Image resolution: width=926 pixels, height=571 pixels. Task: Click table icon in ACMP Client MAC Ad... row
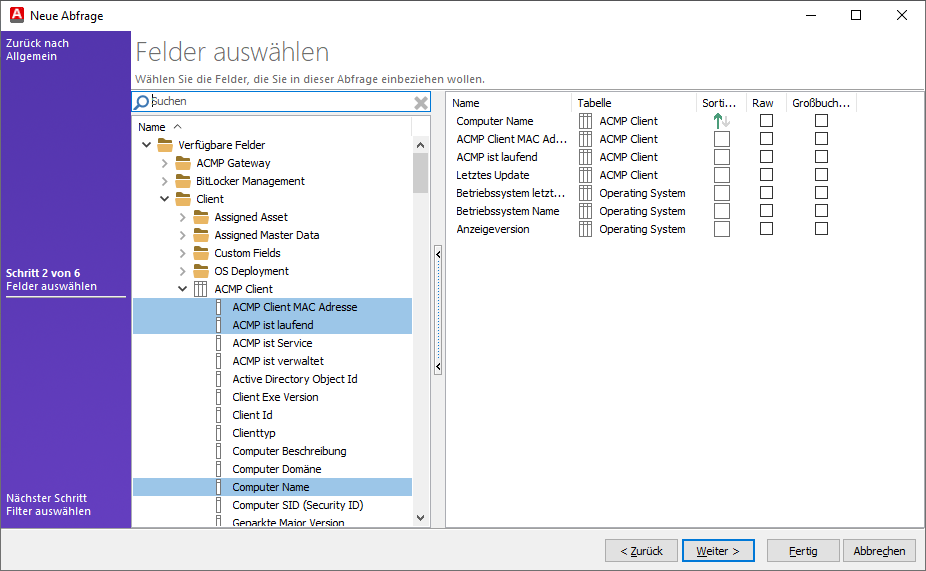[x=585, y=139]
